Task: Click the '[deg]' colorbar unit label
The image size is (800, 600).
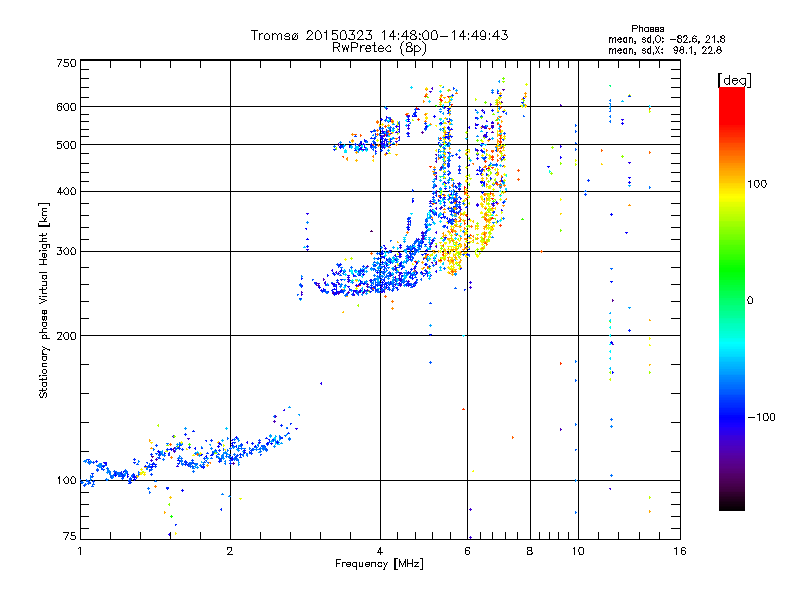Action: pyautogui.click(x=734, y=80)
